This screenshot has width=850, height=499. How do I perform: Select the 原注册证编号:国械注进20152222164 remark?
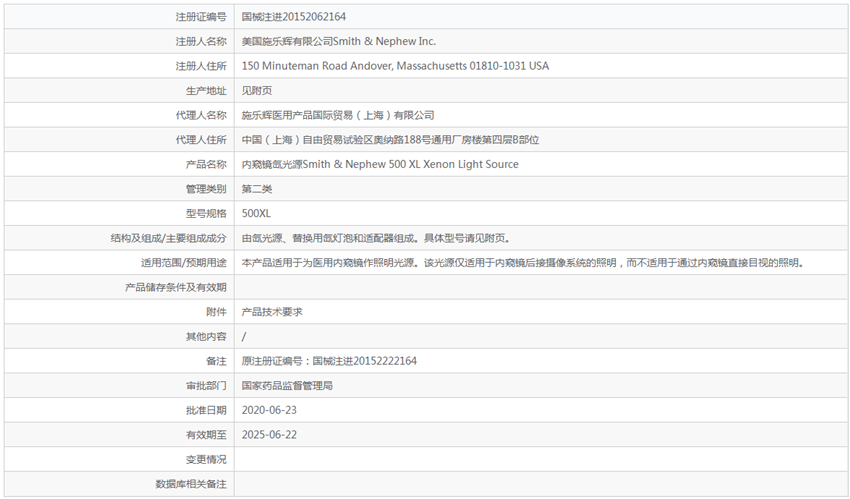329,361
